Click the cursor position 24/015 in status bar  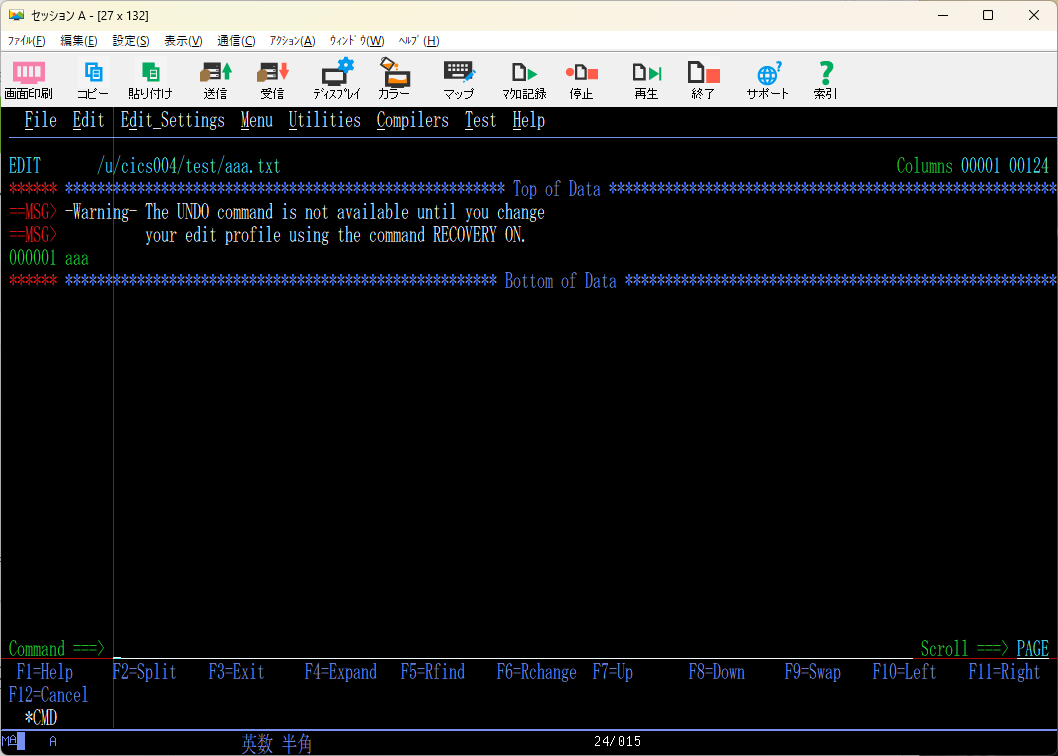click(617, 742)
